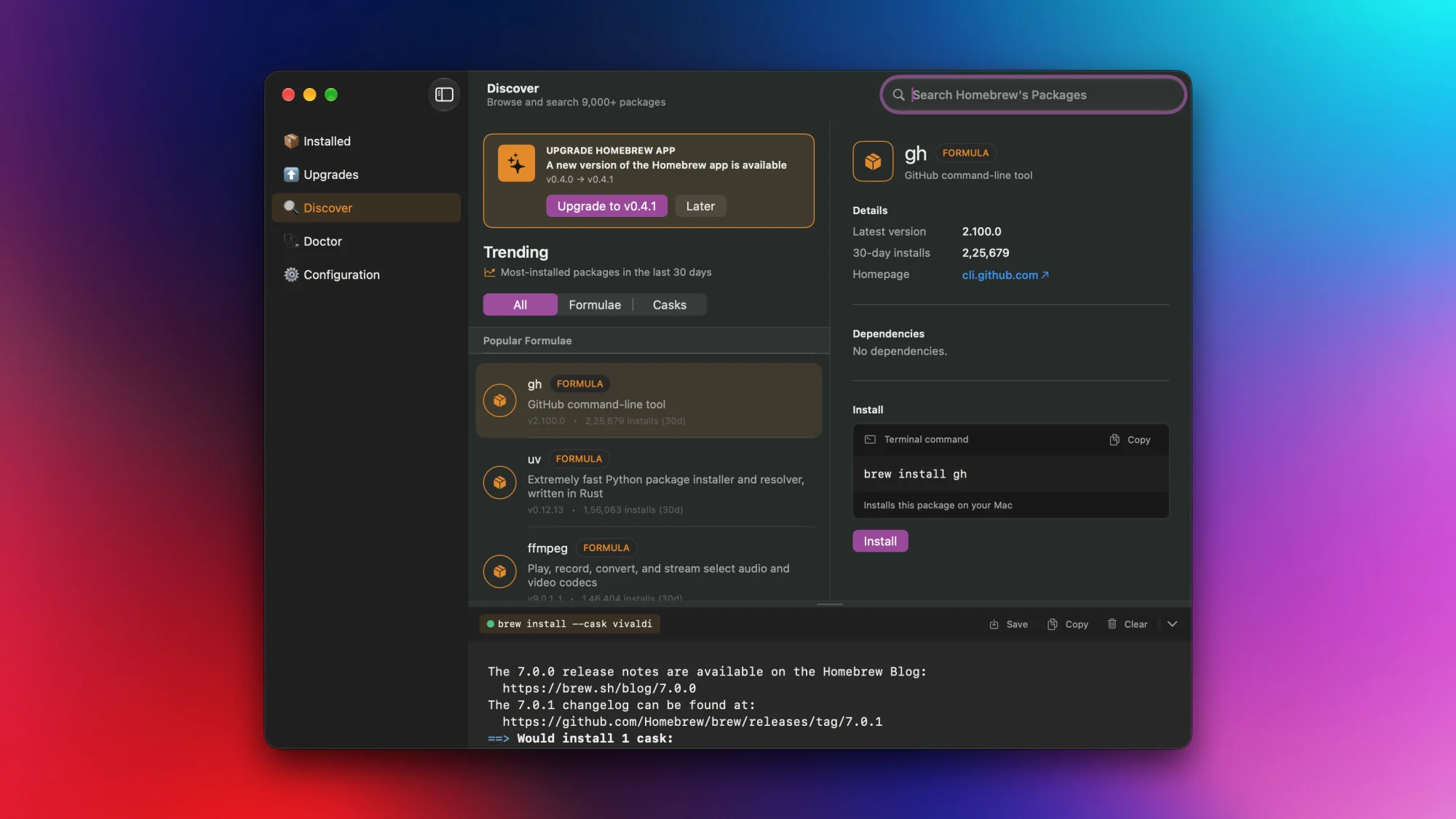Select the uv formula row
Screen dimensions: 1456x819
pyautogui.click(x=649, y=483)
